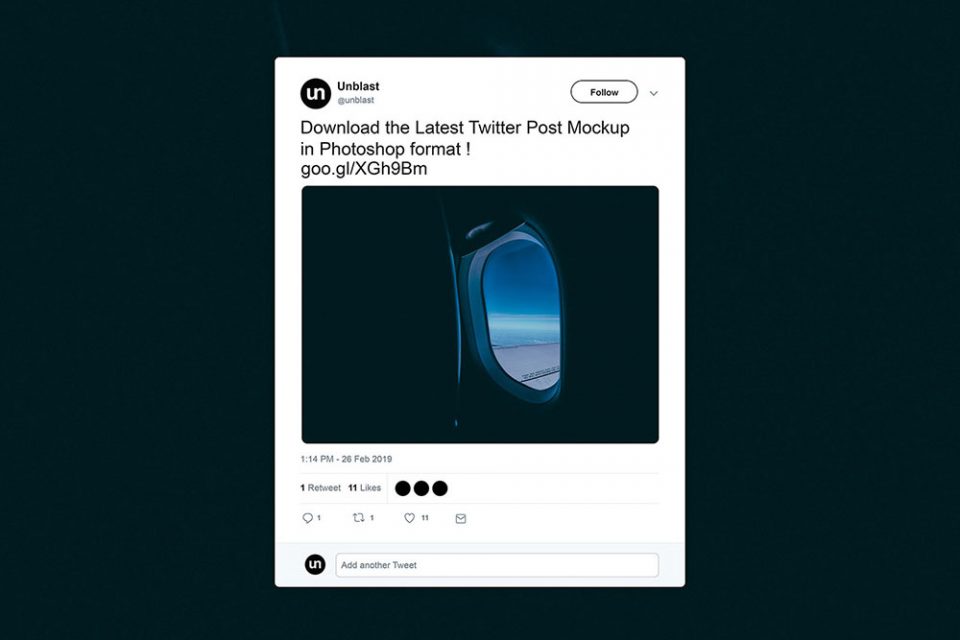View the 11 Likes list
Viewport: 960px width, 640px height.
(x=364, y=488)
